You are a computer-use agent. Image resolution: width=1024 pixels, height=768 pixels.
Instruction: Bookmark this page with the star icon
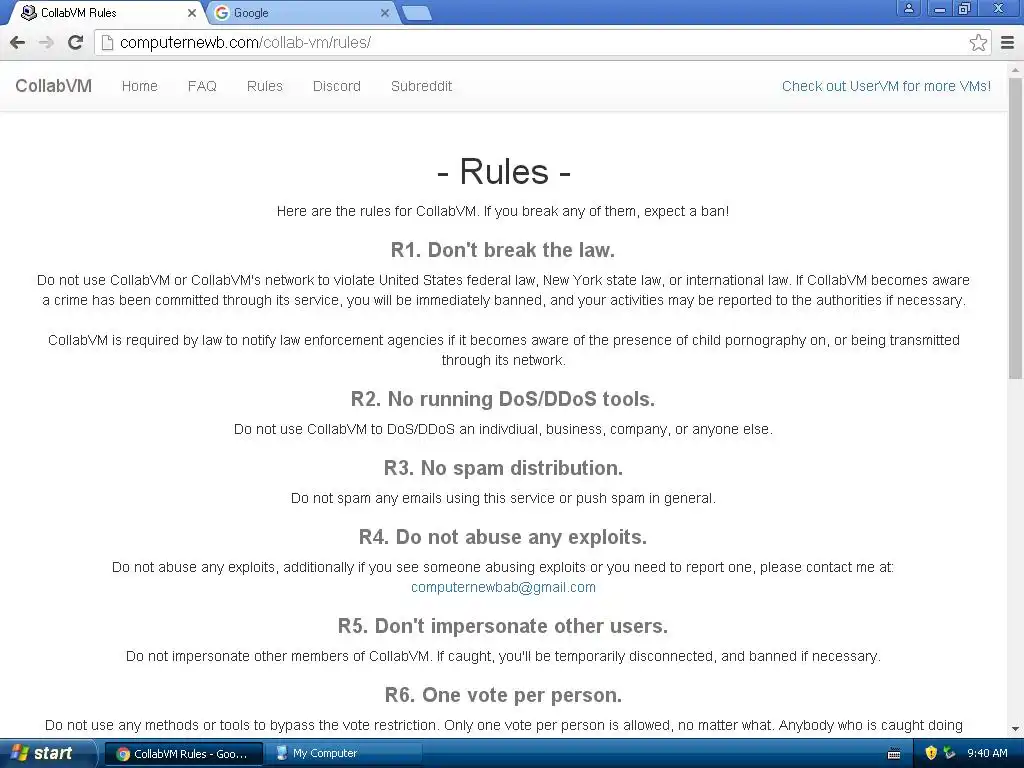(x=978, y=42)
